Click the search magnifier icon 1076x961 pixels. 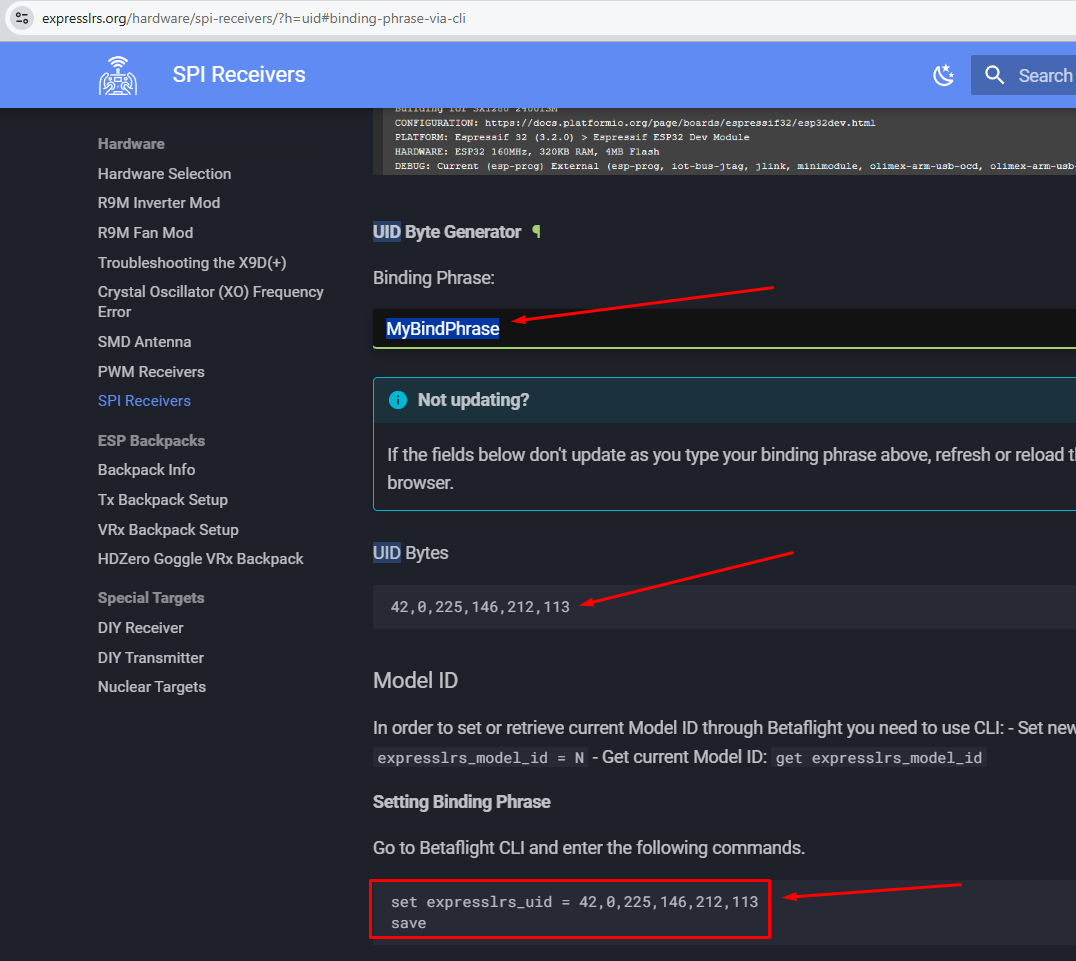(x=994, y=75)
